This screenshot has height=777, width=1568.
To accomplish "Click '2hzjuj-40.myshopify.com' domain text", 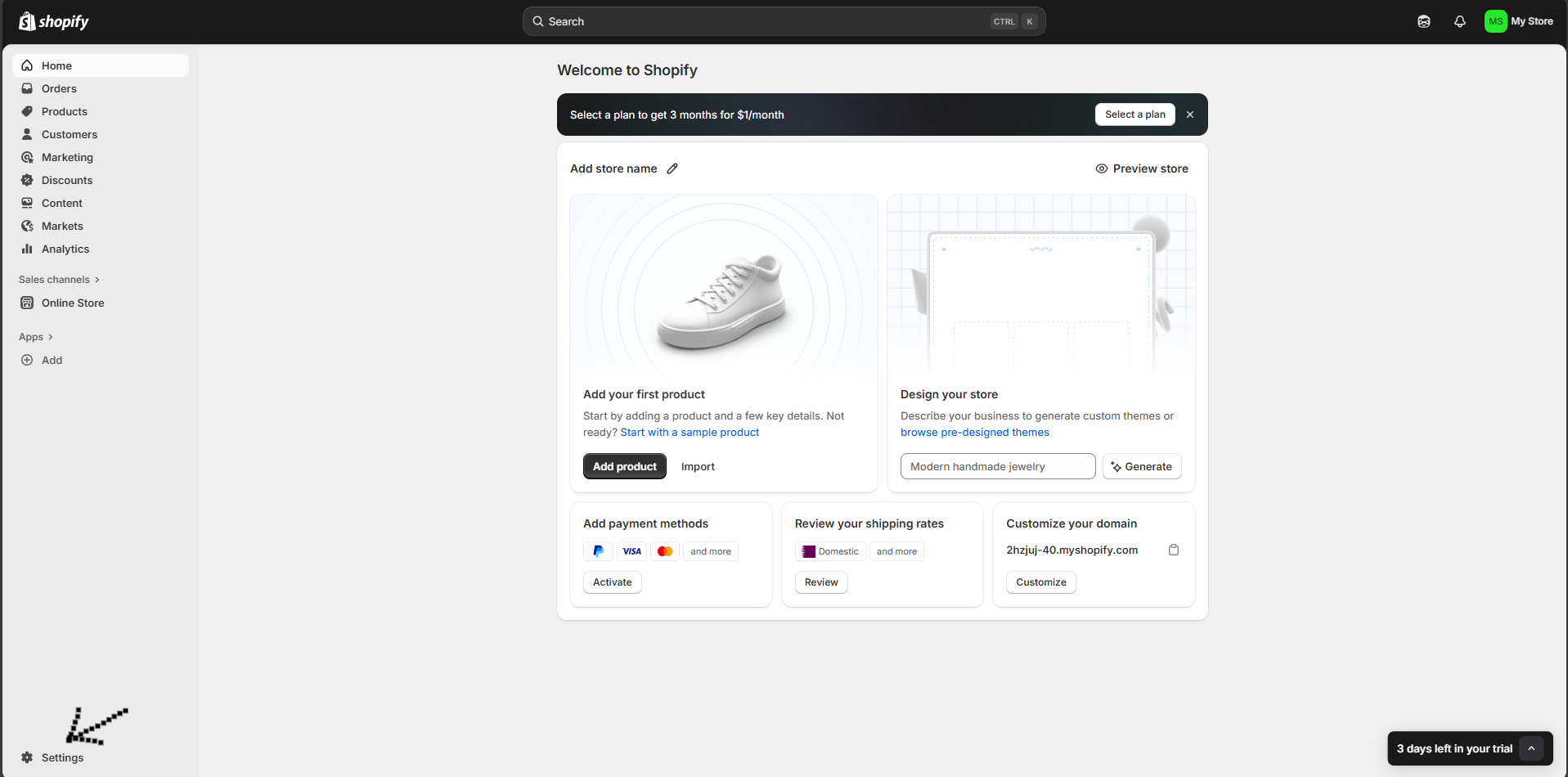I will tap(1072, 550).
